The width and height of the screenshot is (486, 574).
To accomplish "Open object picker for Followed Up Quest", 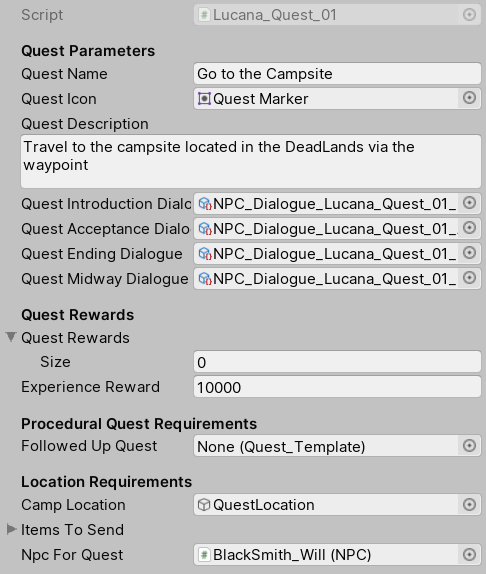I will [x=469, y=446].
